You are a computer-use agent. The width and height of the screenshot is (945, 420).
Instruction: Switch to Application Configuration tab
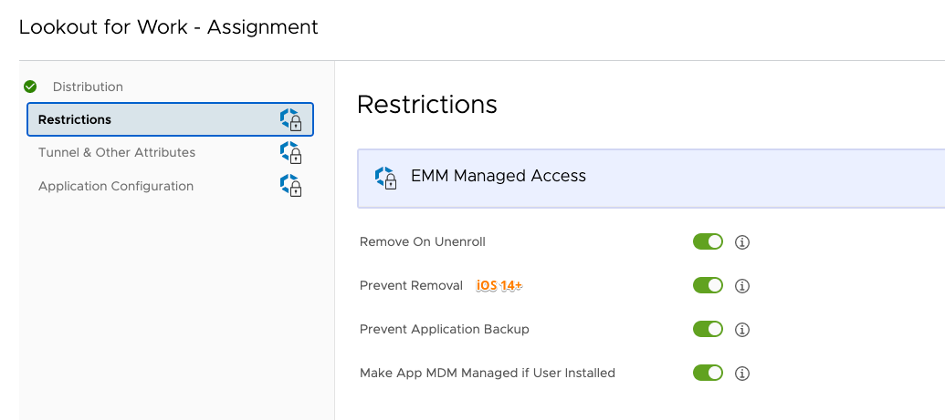tap(116, 186)
